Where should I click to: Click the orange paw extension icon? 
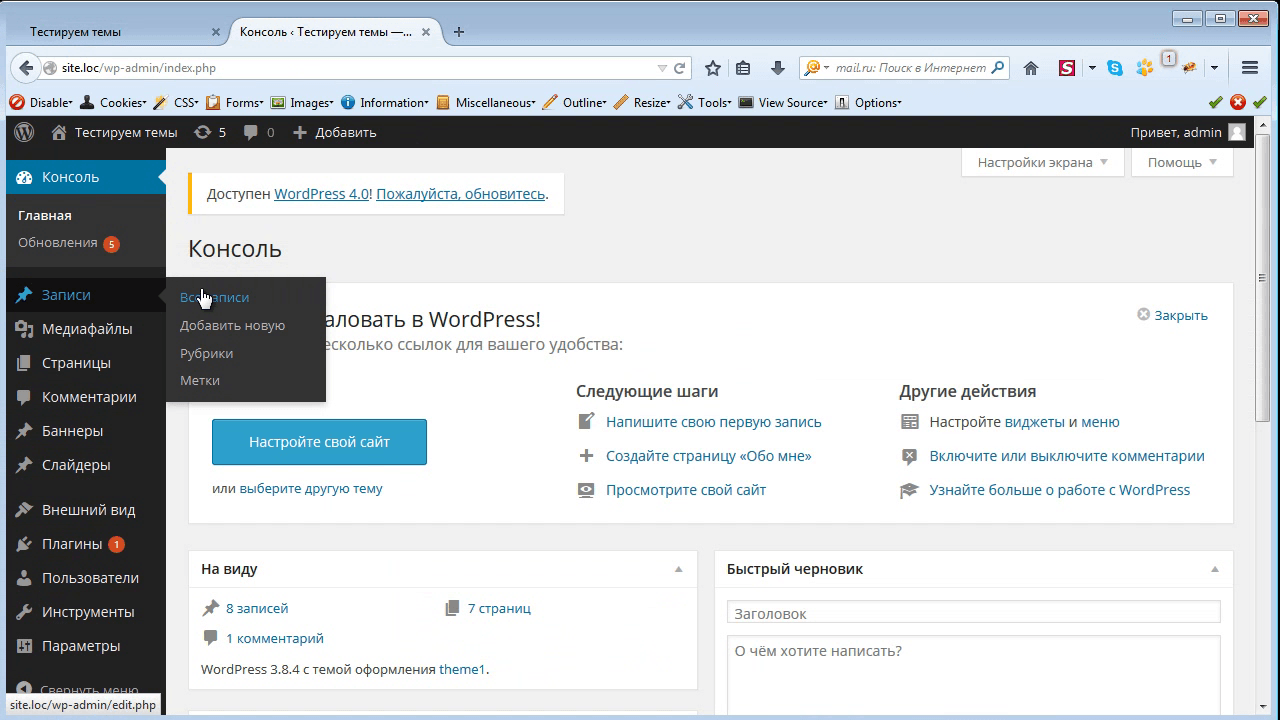pos(1145,68)
